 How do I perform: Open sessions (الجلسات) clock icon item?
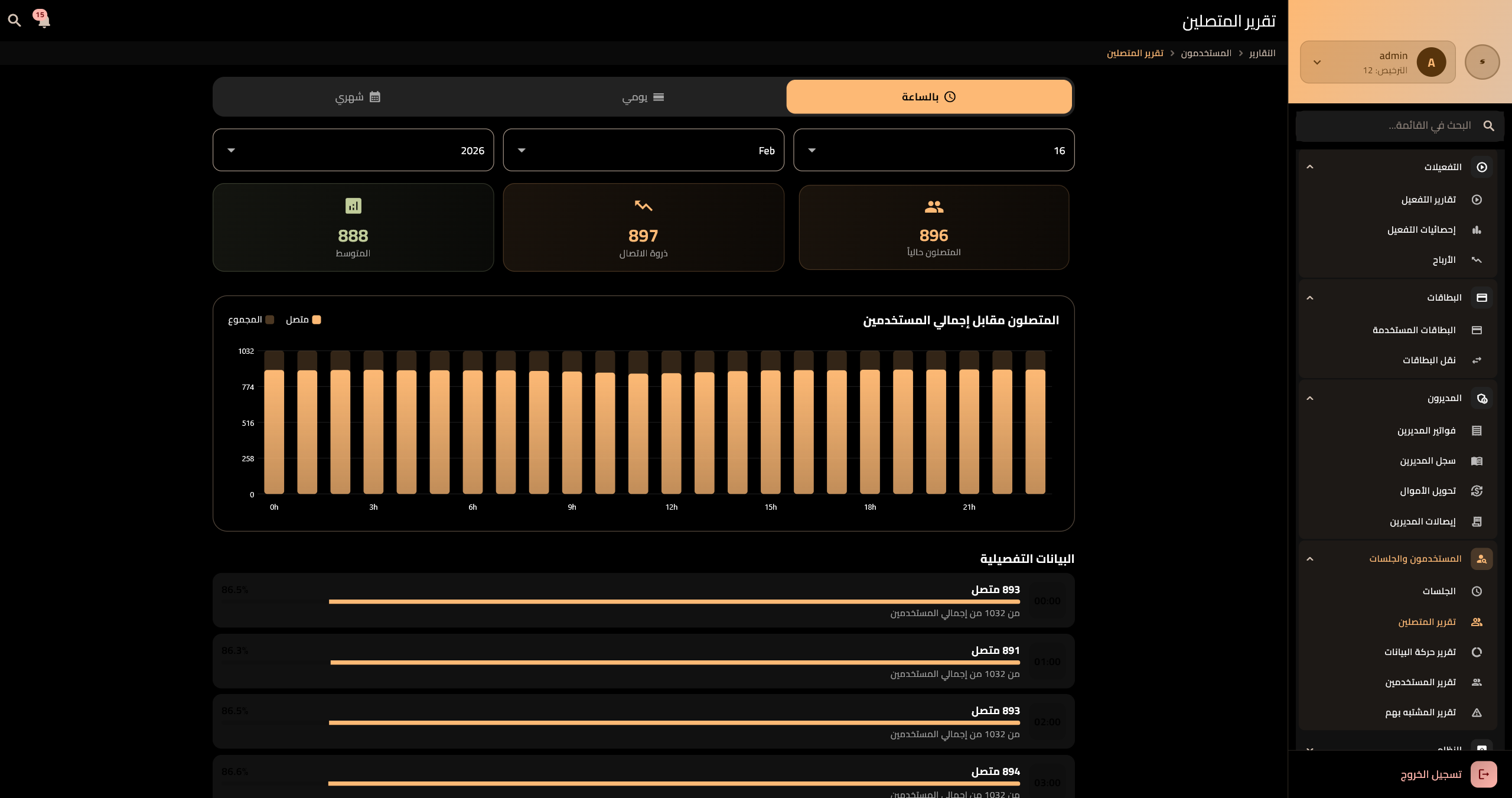click(1477, 591)
